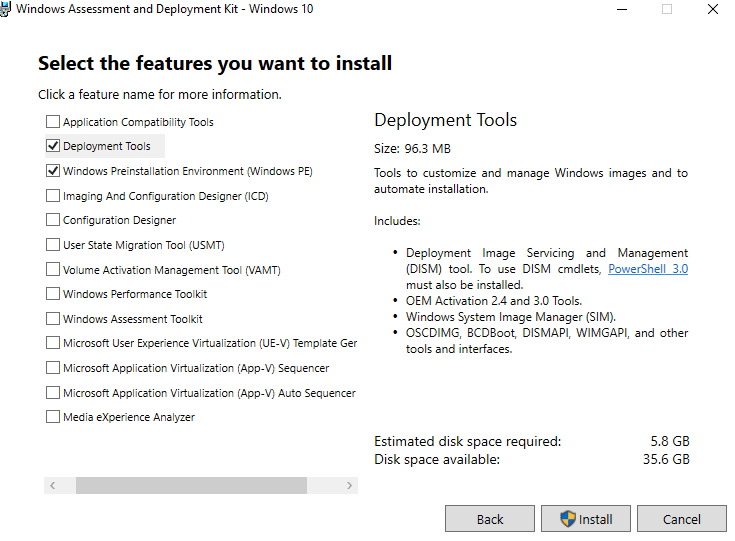Click the ADK installer icon in title bar
Screen dimensions: 735x541
coord(5,9)
